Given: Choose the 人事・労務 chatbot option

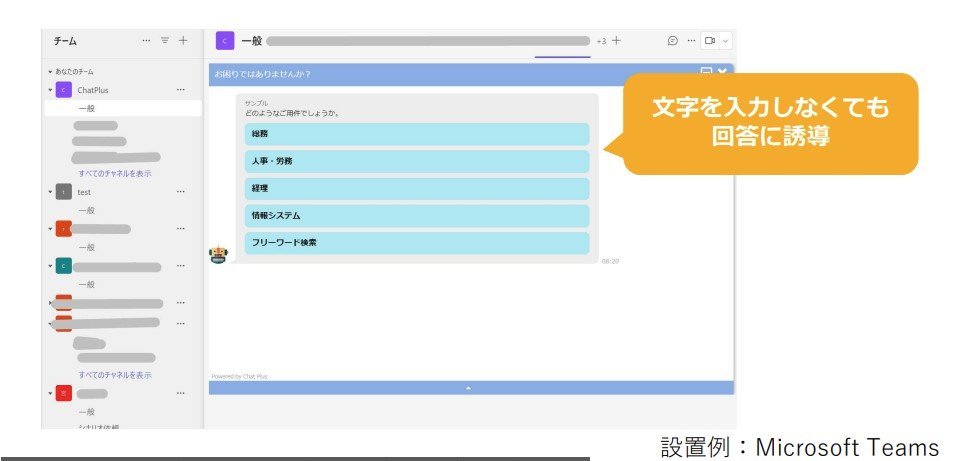Looking at the screenshot, I should (417, 161).
